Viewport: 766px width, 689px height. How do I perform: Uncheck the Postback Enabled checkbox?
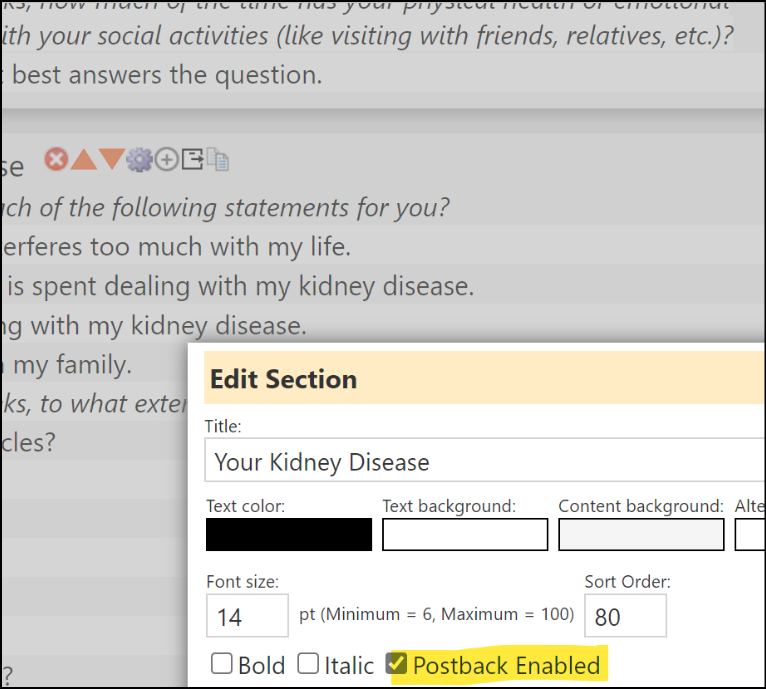(x=396, y=663)
